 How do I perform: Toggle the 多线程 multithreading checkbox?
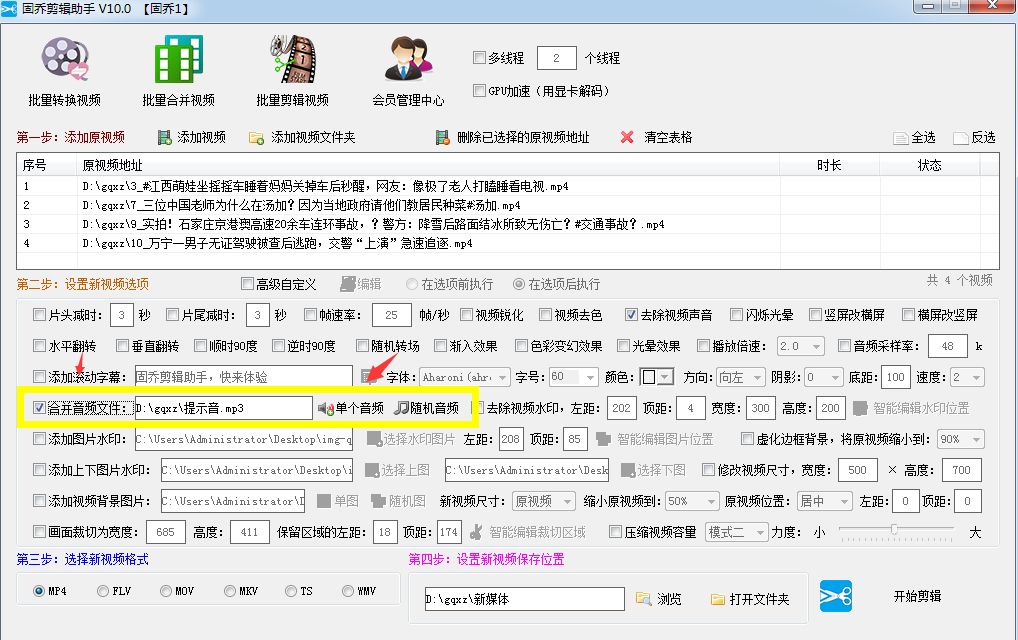(x=479, y=57)
